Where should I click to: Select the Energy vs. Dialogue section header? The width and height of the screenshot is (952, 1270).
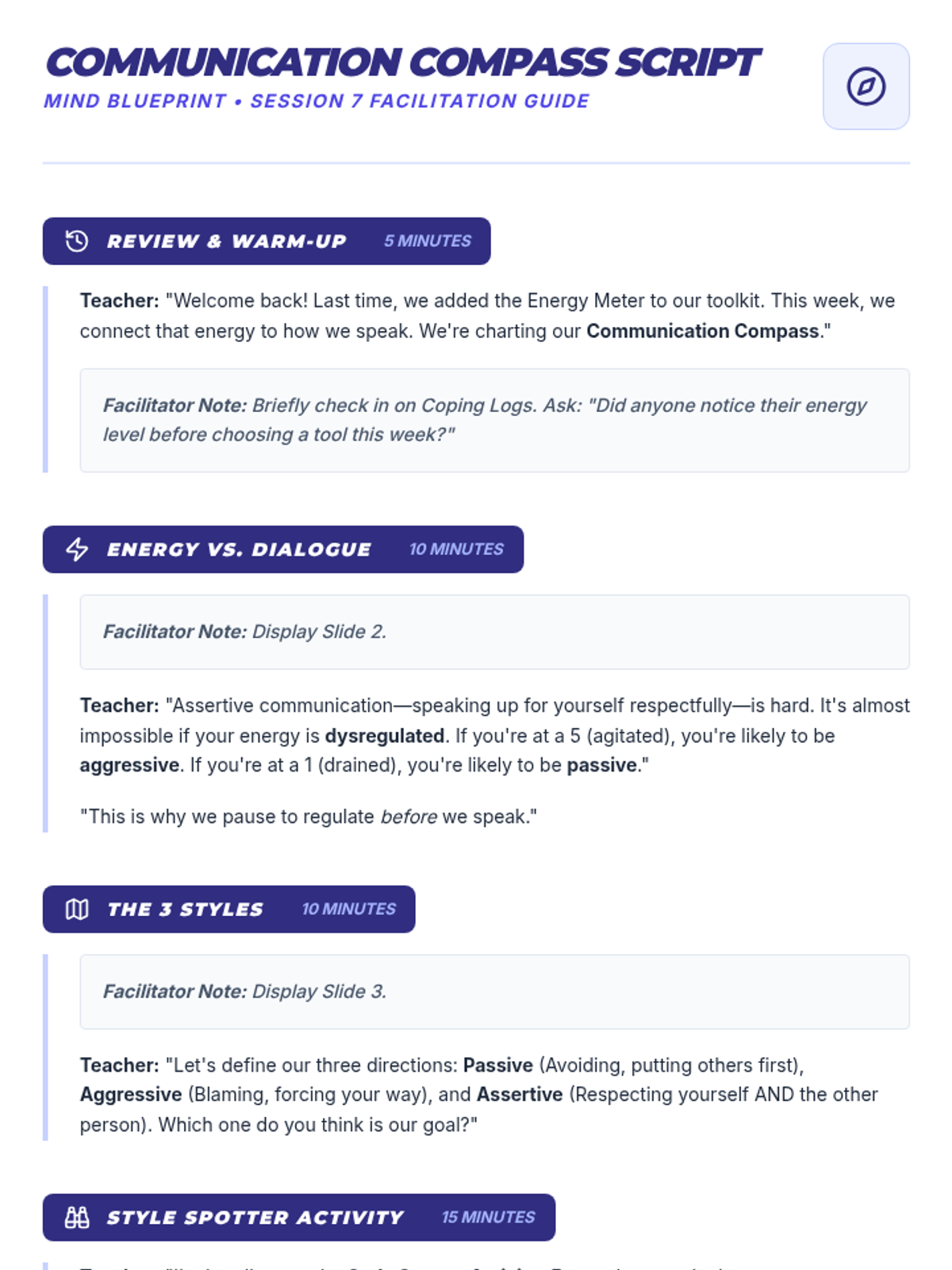click(x=283, y=549)
